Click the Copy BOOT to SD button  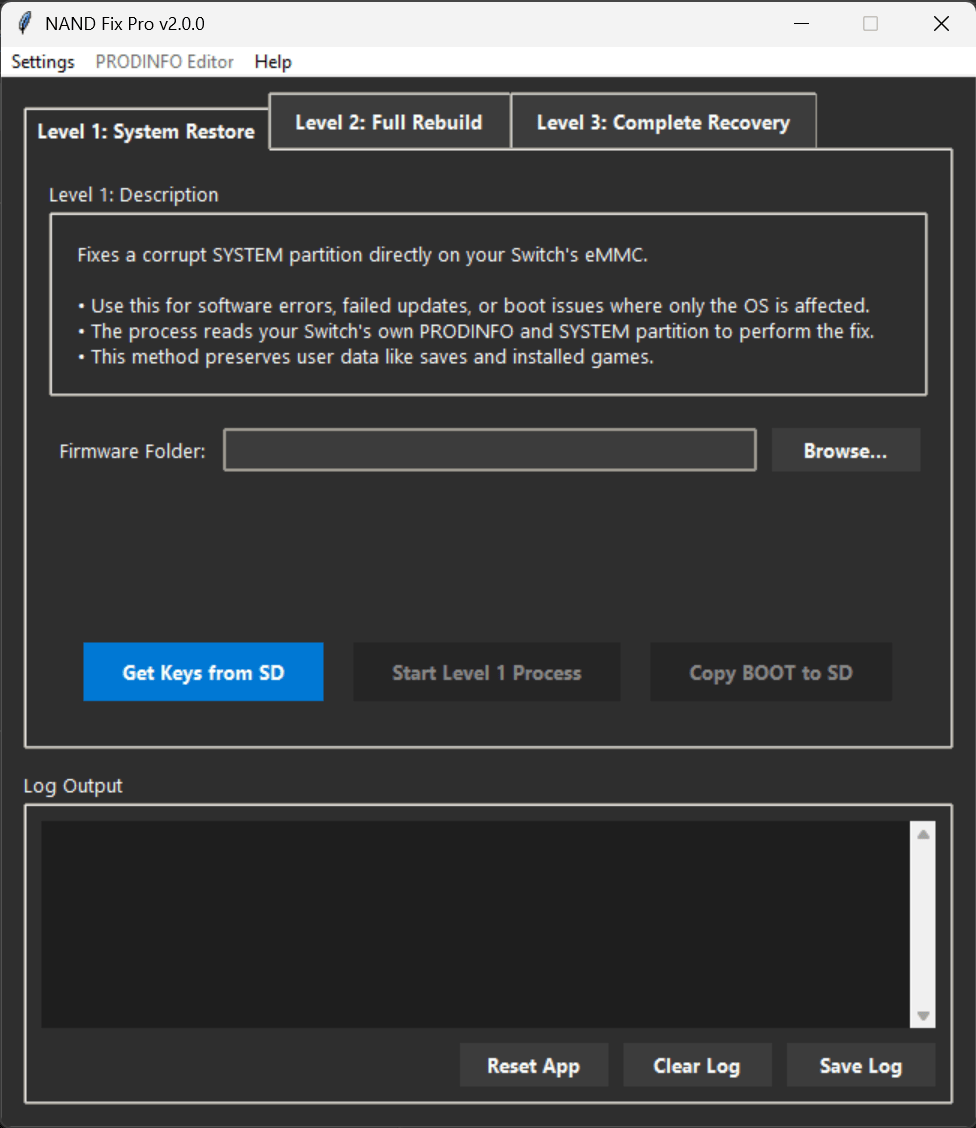771,672
